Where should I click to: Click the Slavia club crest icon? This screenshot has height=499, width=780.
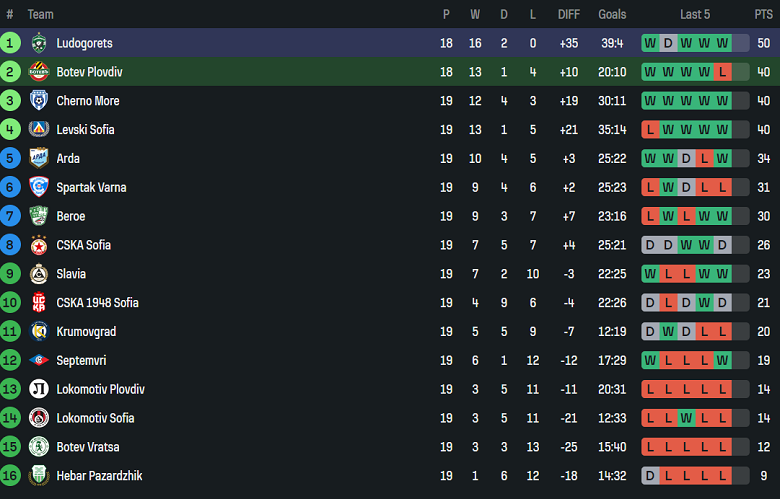point(38,274)
